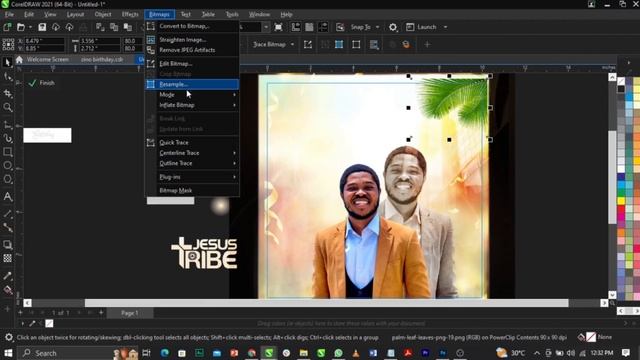The image size is (640, 360).
Task: Select the Shape tool
Action: coord(7,77)
